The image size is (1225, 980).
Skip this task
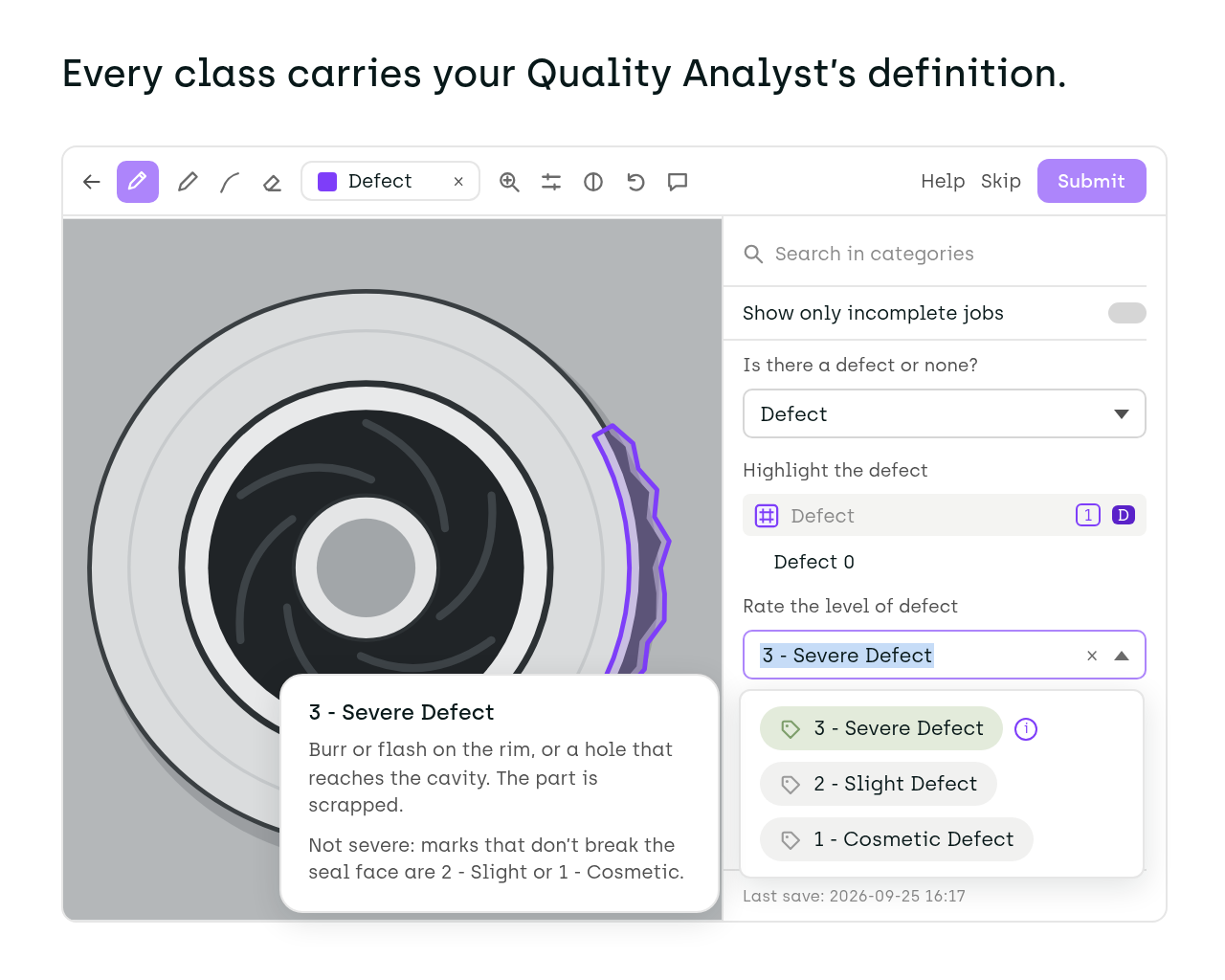tap(1001, 181)
